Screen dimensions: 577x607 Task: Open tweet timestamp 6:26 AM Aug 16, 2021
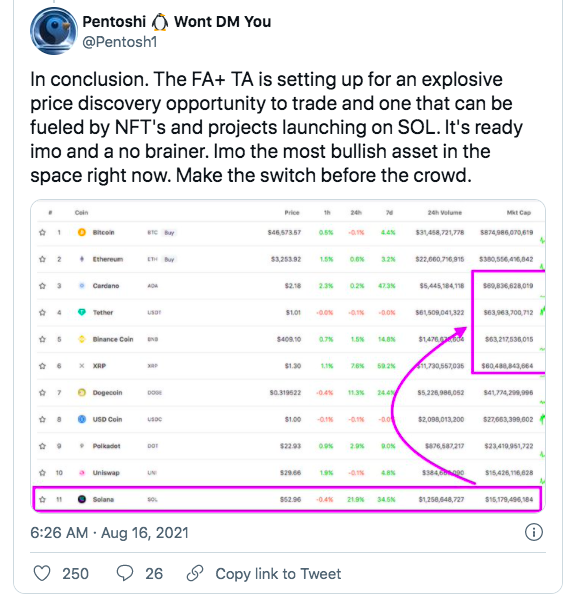[x=109, y=533]
